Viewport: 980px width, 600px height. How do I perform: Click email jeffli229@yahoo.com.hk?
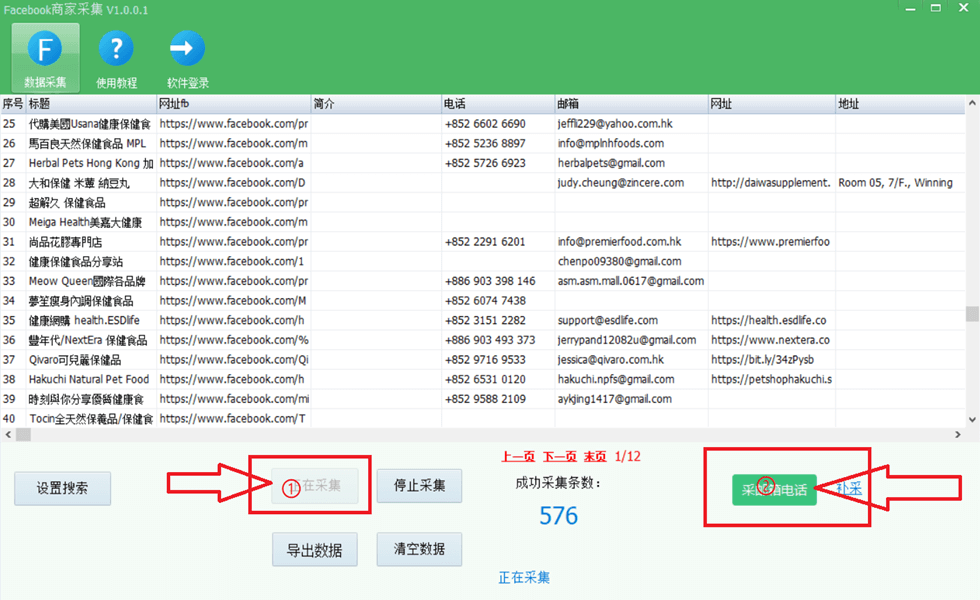coord(615,124)
